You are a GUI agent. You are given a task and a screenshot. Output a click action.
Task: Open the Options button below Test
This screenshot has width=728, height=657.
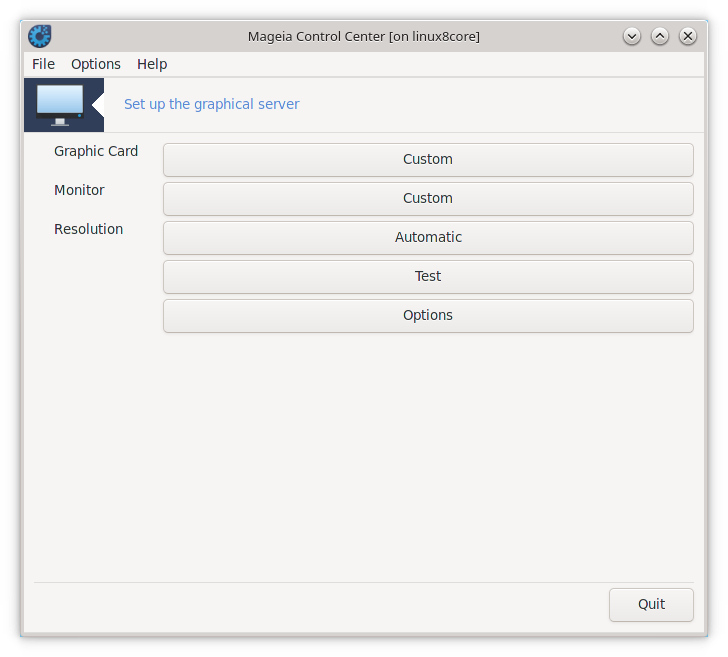click(428, 316)
